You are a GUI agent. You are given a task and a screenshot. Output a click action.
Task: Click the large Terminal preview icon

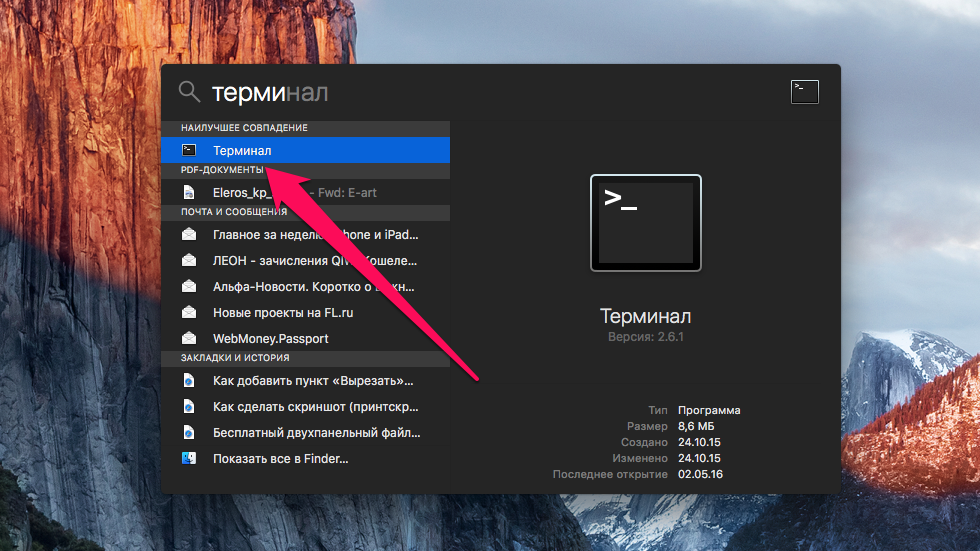[x=646, y=223]
